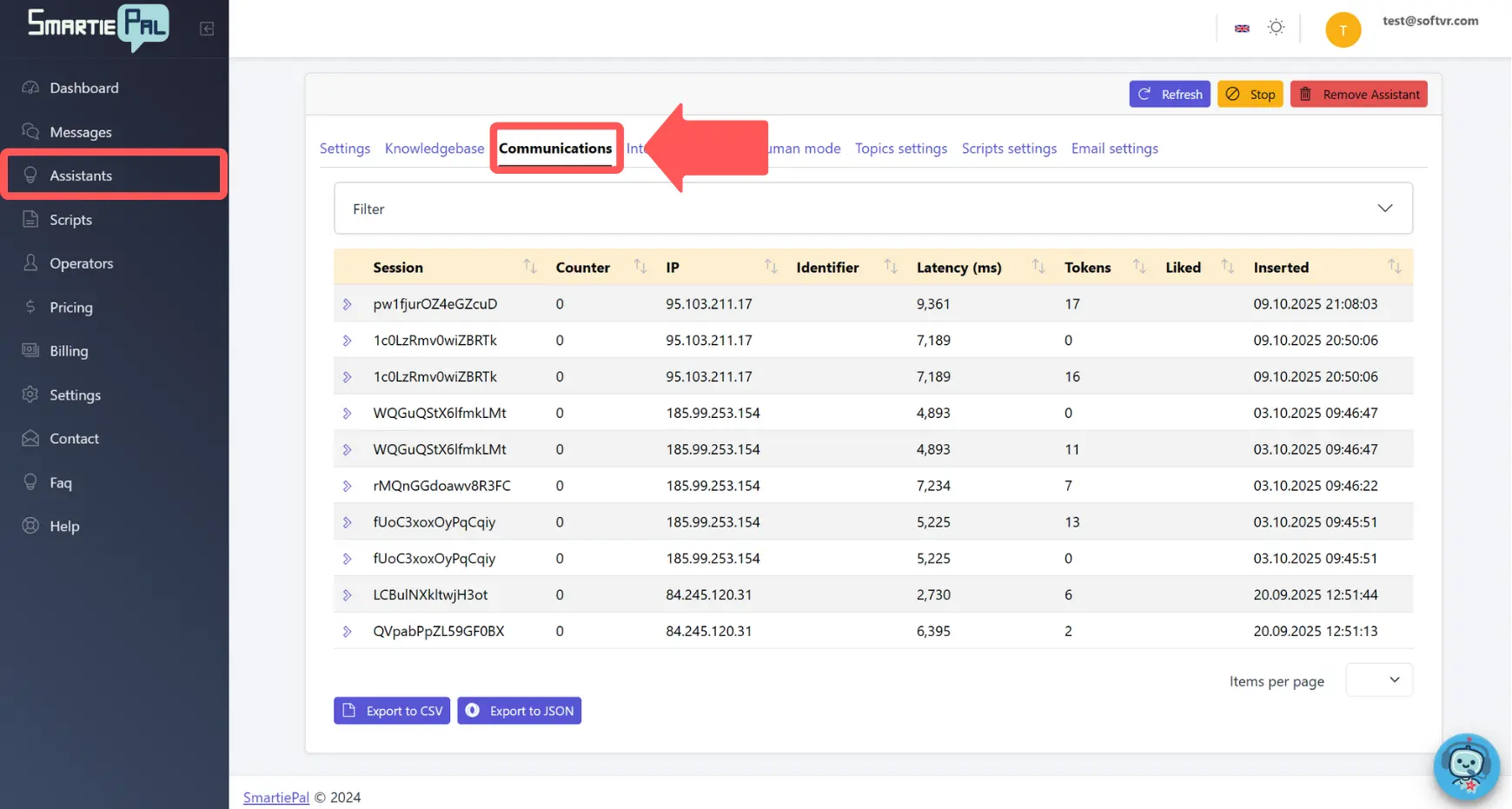This screenshot has height=809, width=1512.
Task: Refresh the communications list
Action: point(1170,94)
